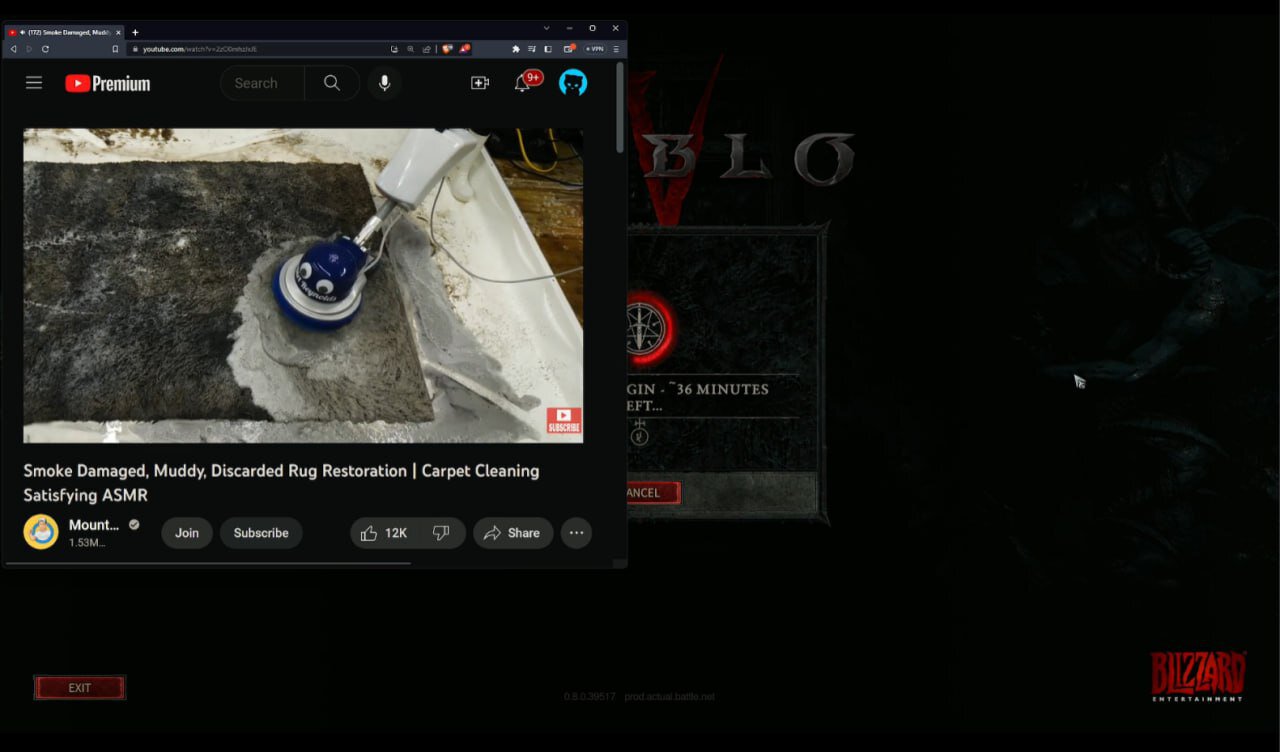Click the Diablo EXIT button
The width and height of the screenshot is (1280, 752).
(80, 688)
